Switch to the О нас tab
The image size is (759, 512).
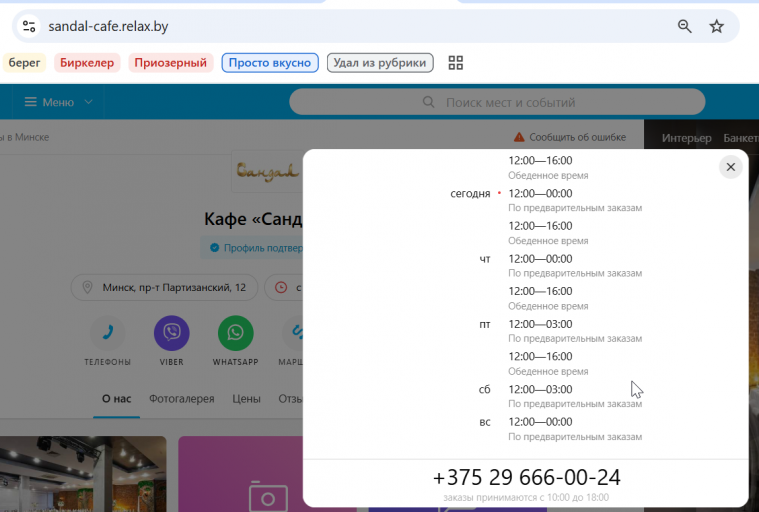click(x=117, y=399)
